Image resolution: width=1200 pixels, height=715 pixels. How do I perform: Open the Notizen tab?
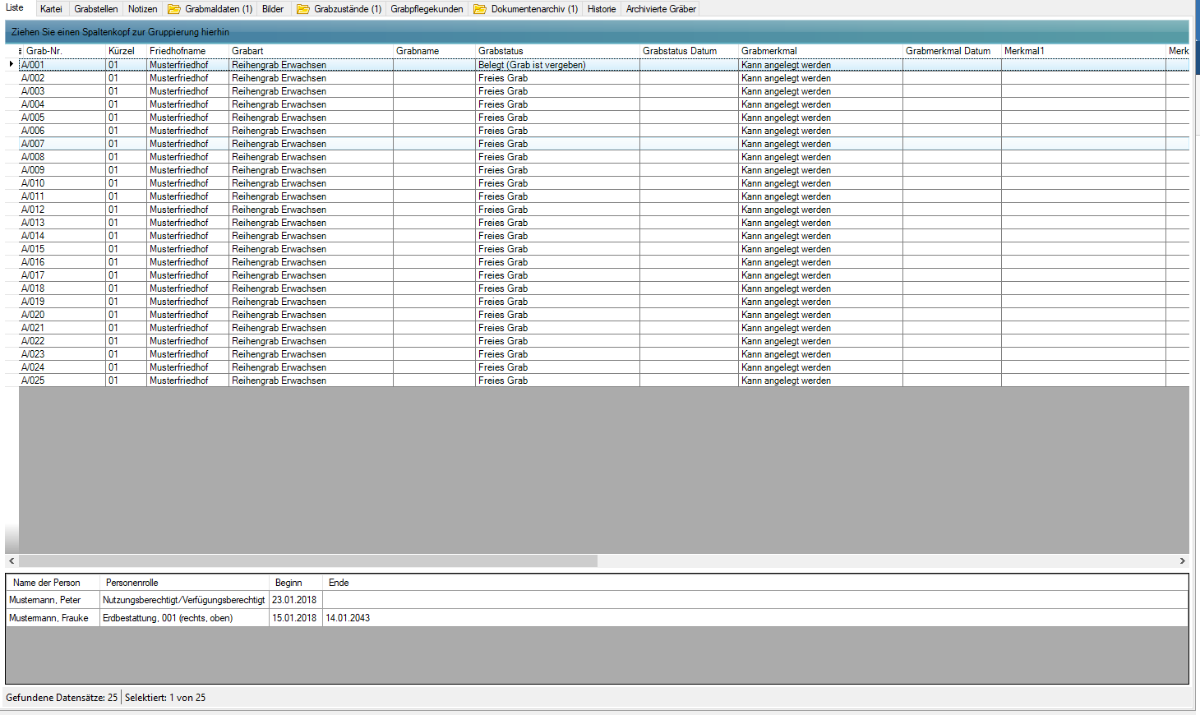(x=143, y=9)
